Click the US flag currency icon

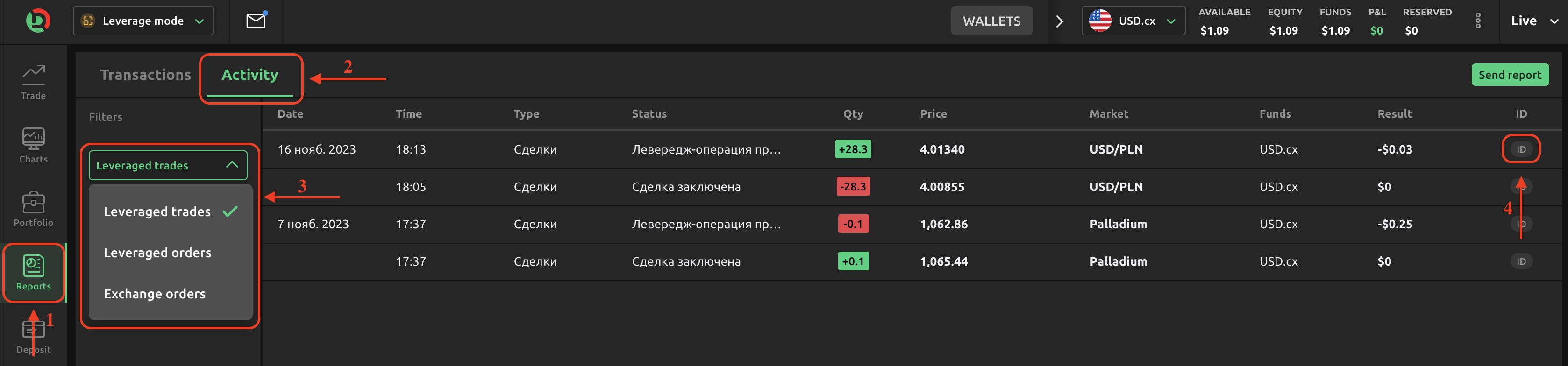tap(1100, 20)
